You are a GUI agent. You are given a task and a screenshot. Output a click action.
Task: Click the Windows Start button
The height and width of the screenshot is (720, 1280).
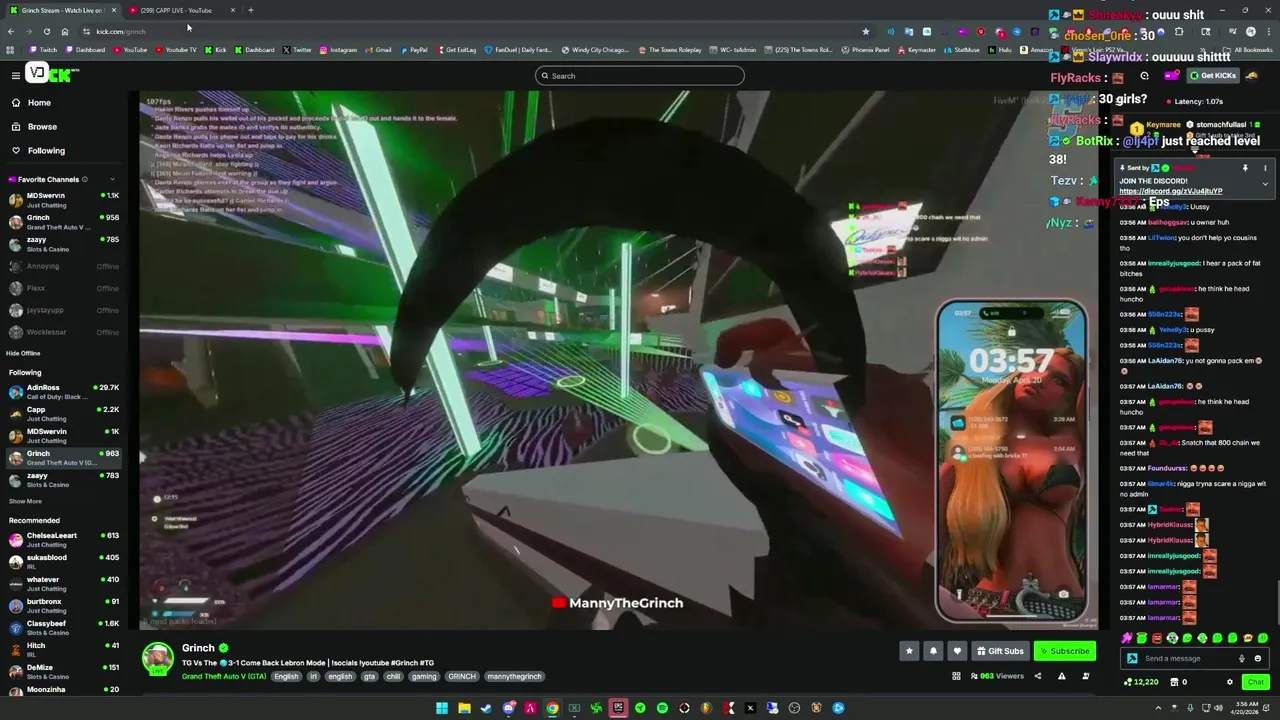click(x=441, y=708)
